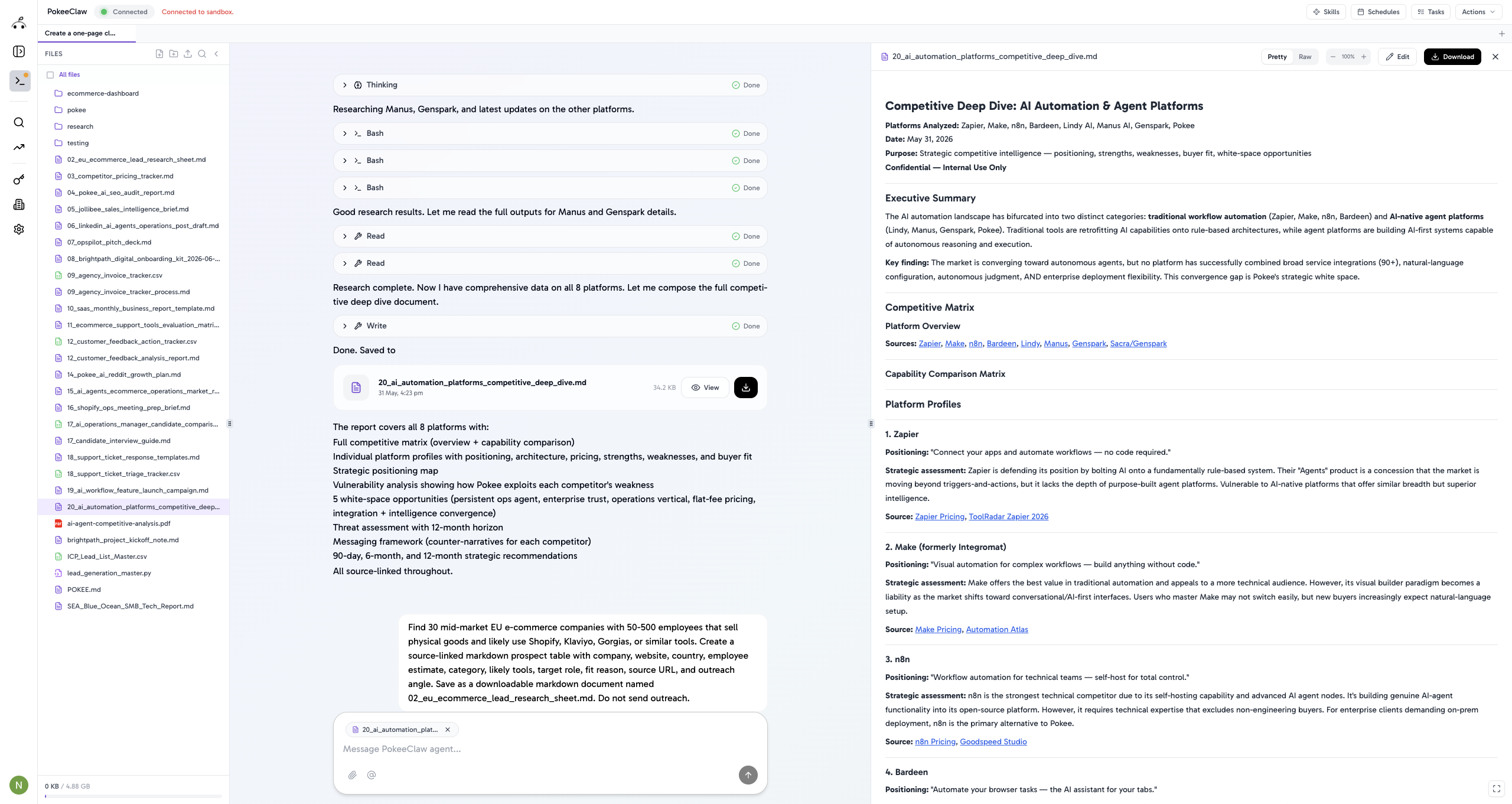
Task: Toggle the All files checkbox
Action: (x=50, y=75)
